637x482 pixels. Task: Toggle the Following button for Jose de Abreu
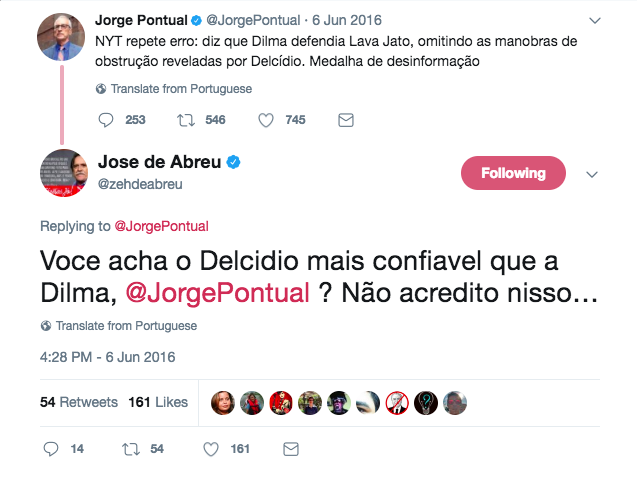(513, 173)
